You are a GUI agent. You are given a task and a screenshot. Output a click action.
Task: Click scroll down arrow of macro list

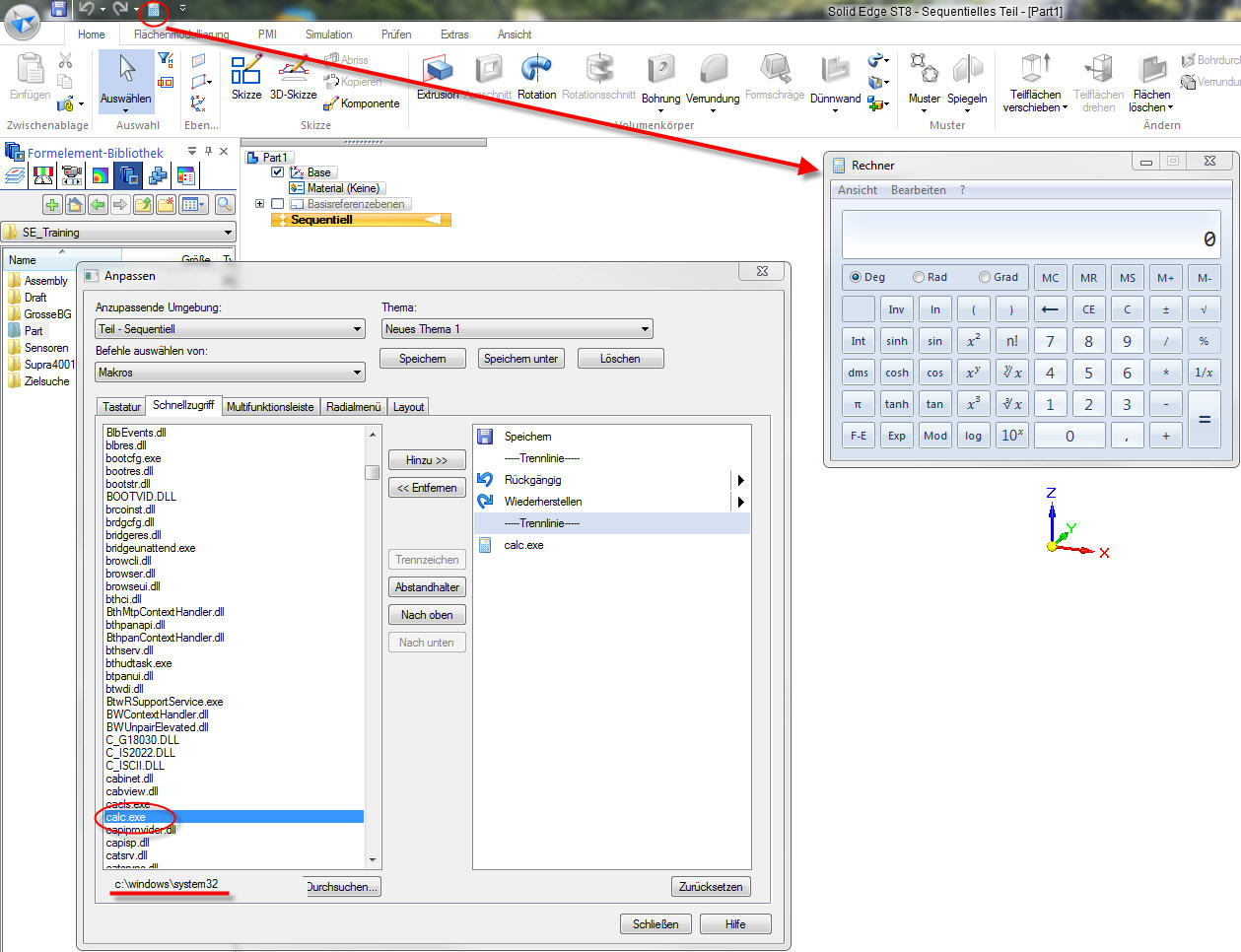(x=372, y=860)
